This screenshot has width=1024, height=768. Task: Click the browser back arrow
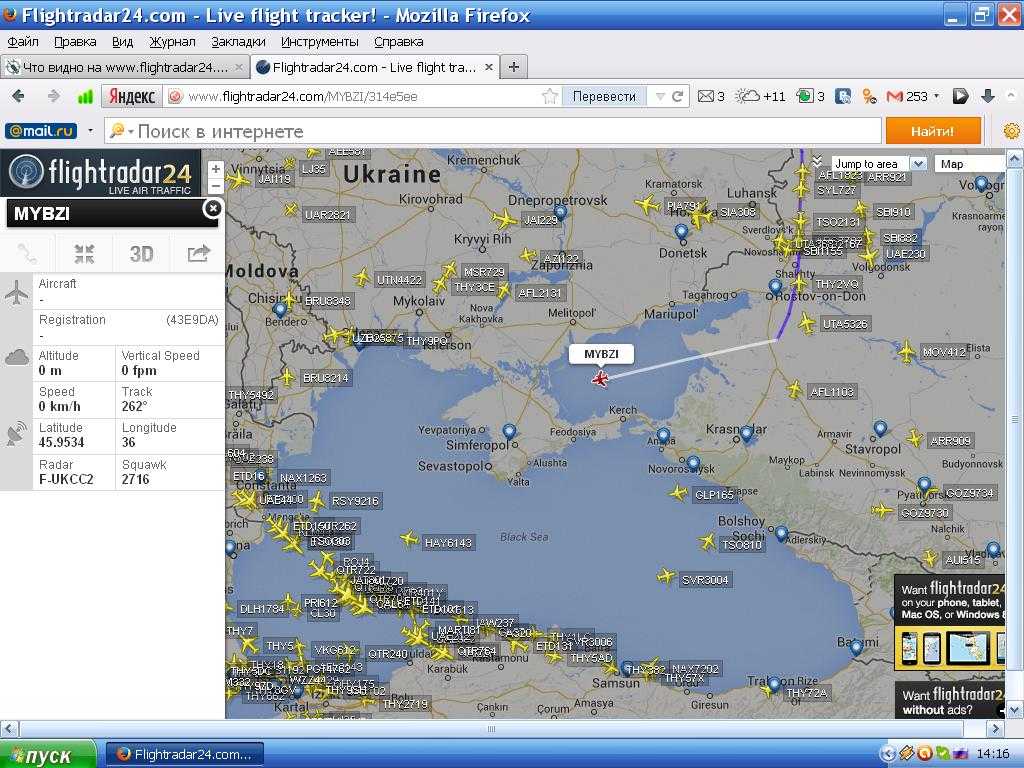18,97
